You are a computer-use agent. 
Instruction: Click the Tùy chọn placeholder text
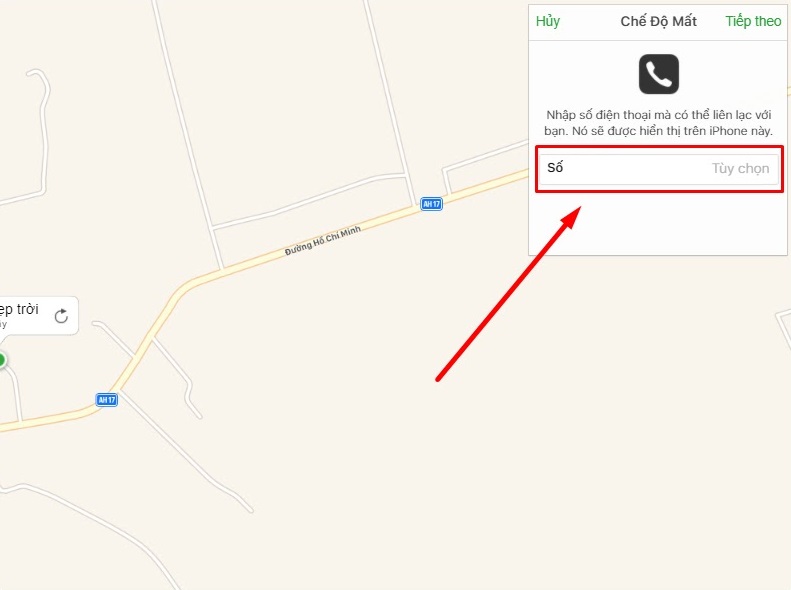click(x=740, y=168)
